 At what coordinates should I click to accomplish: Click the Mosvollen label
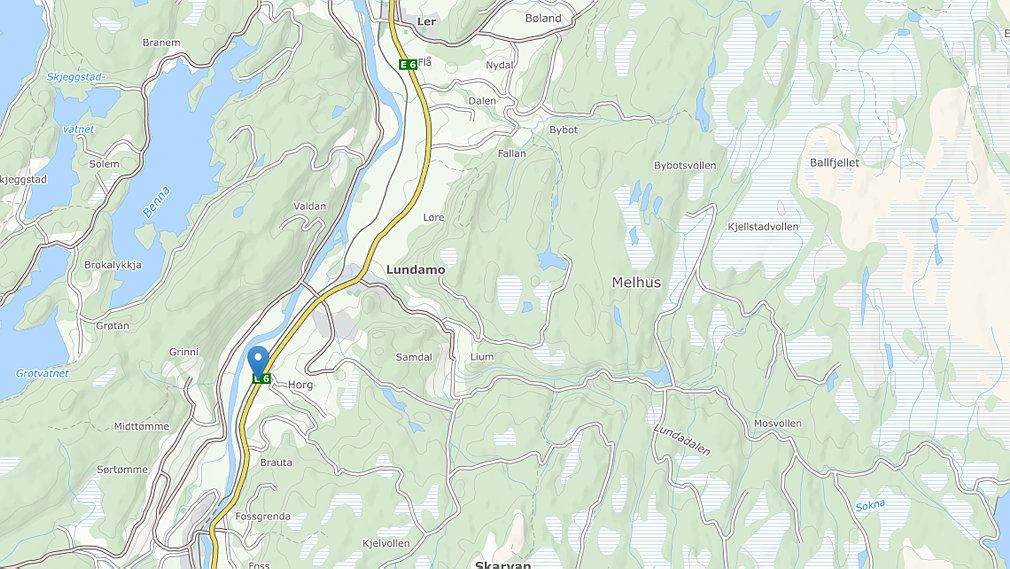coord(777,423)
